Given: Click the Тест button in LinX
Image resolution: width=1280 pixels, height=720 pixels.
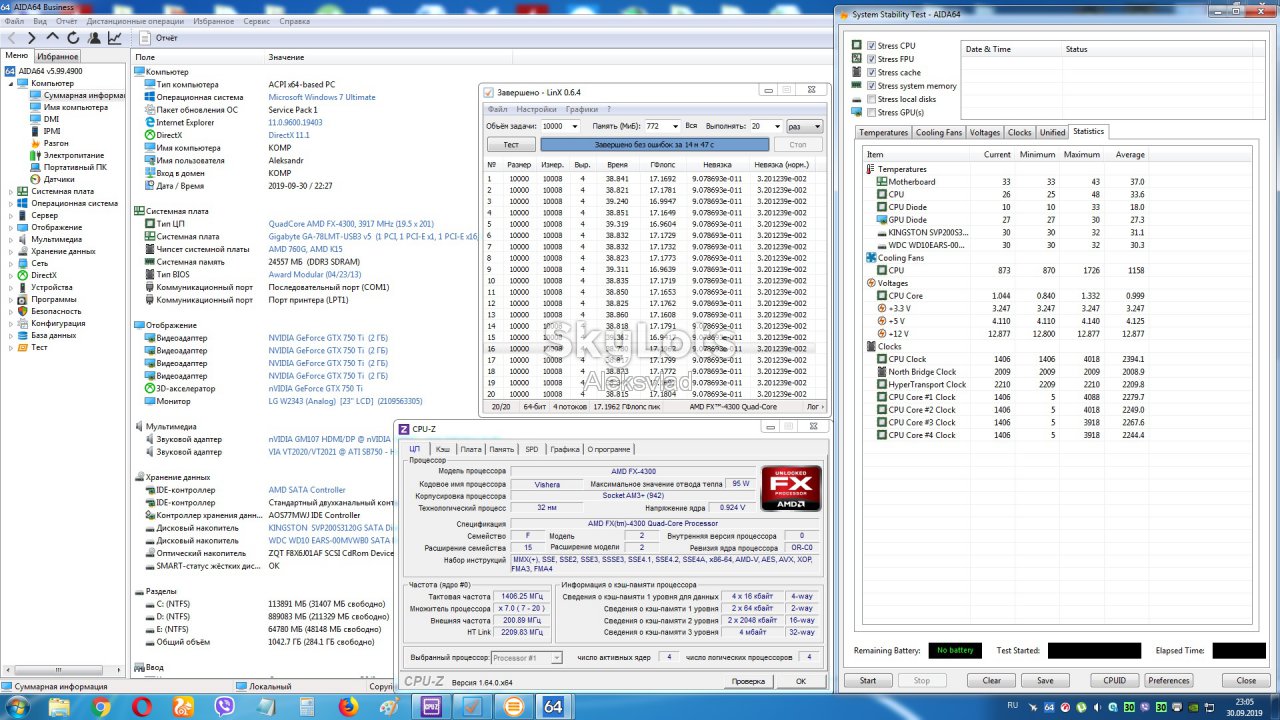Looking at the screenshot, I should tap(511, 145).
